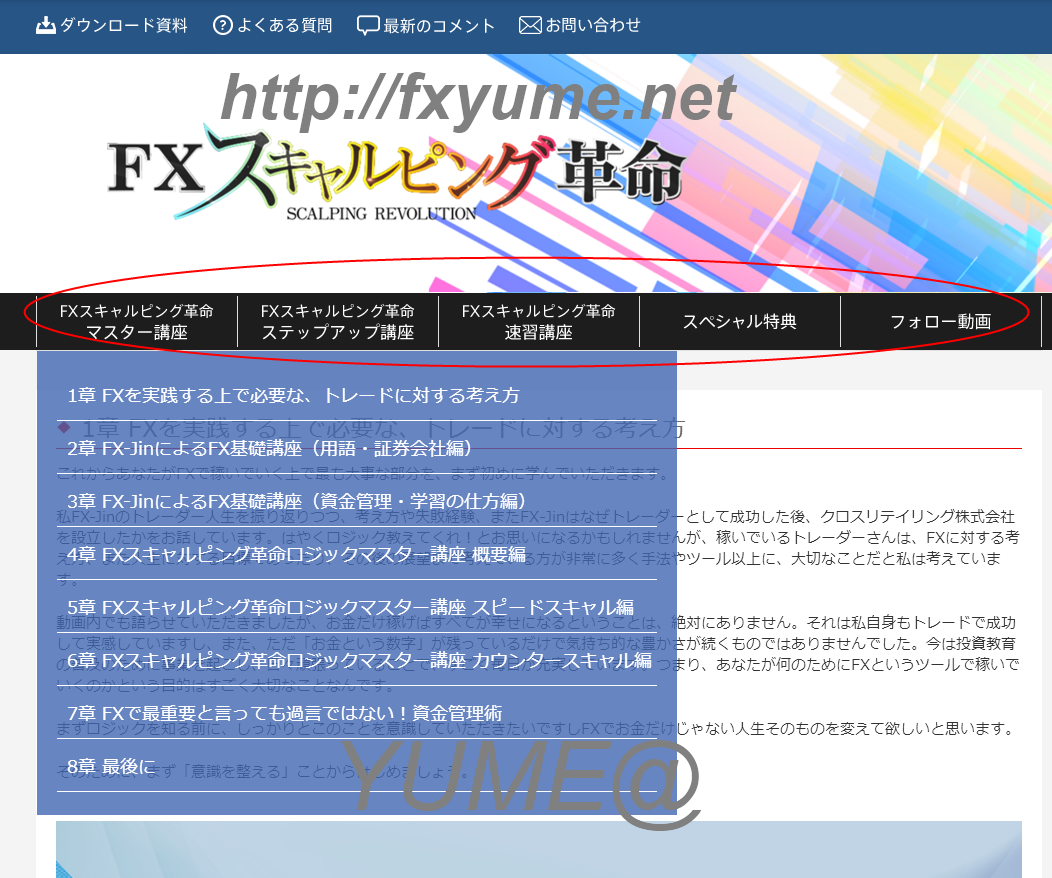
Task: Go to 最新のコメント
Action: click(x=439, y=25)
